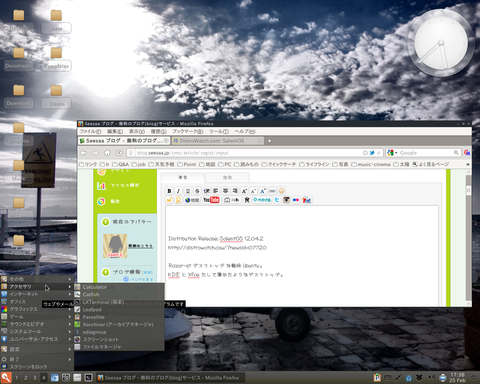Open the Q&A bookmark folder

121,164
